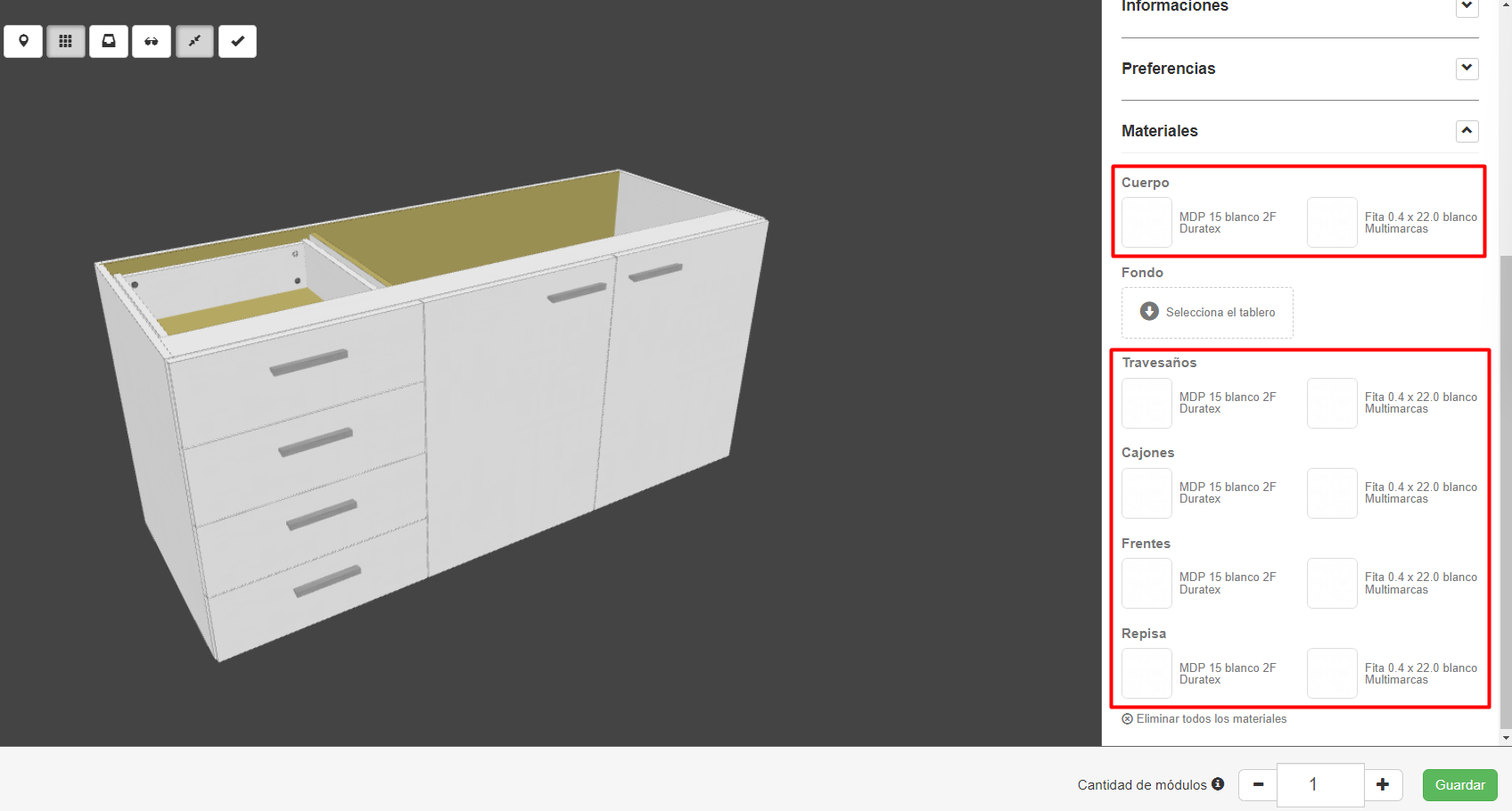Increase module quantity with plus button

tap(1383, 785)
